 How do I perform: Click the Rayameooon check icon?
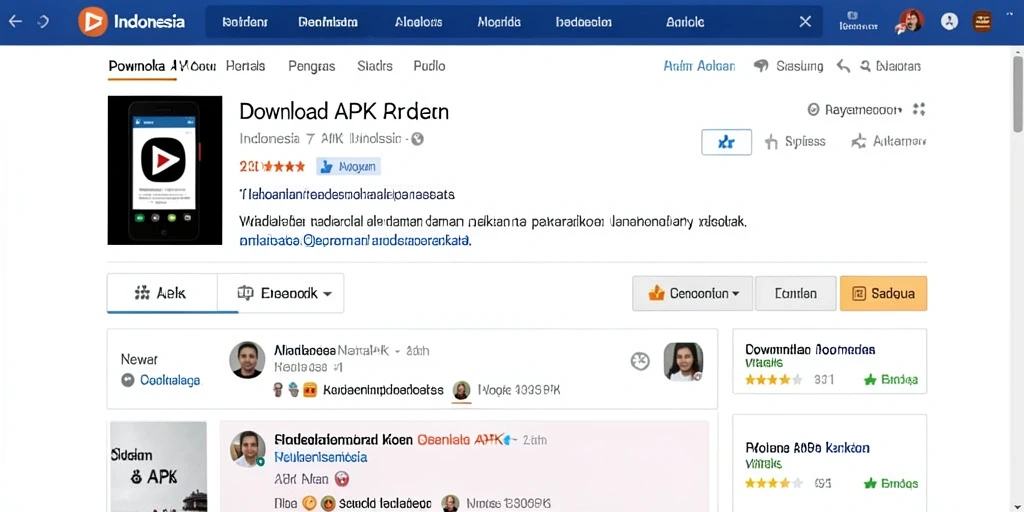(813, 110)
